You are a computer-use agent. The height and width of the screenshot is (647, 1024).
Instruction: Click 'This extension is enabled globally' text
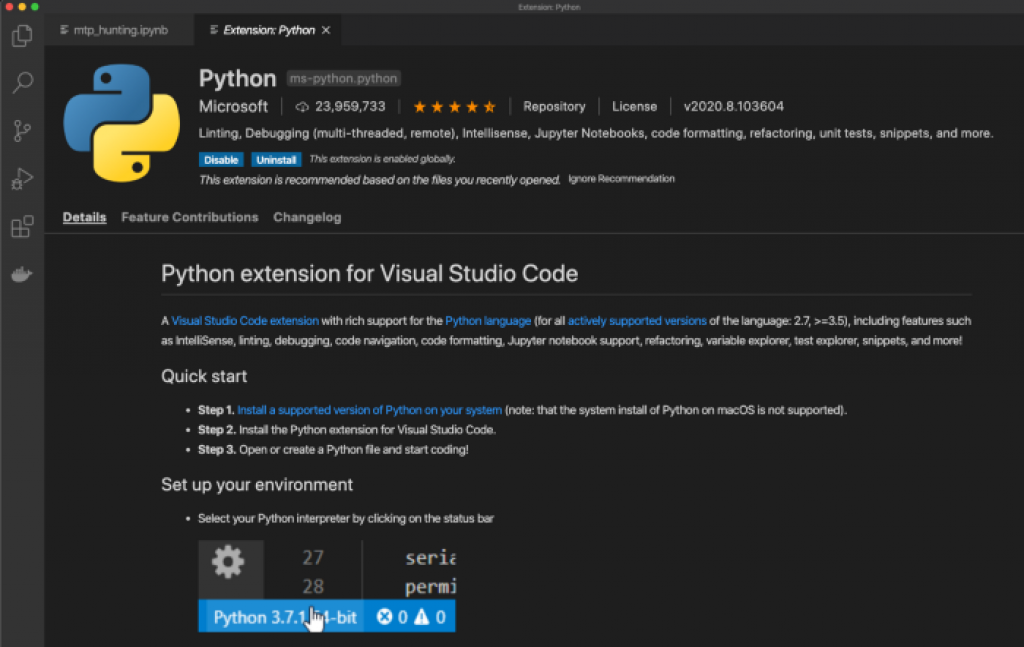click(x=382, y=159)
